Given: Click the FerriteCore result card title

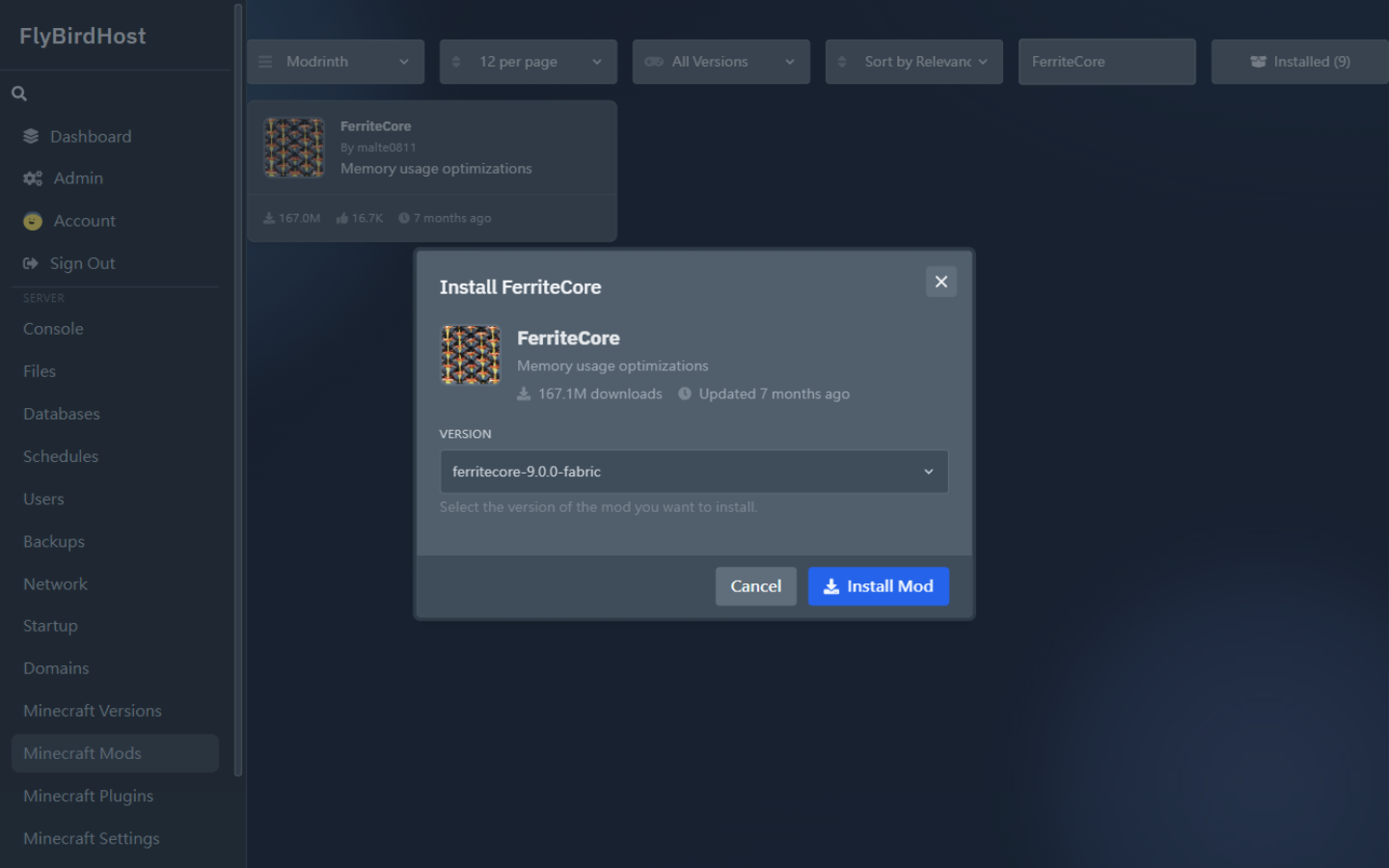Looking at the screenshot, I should tap(375, 126).
